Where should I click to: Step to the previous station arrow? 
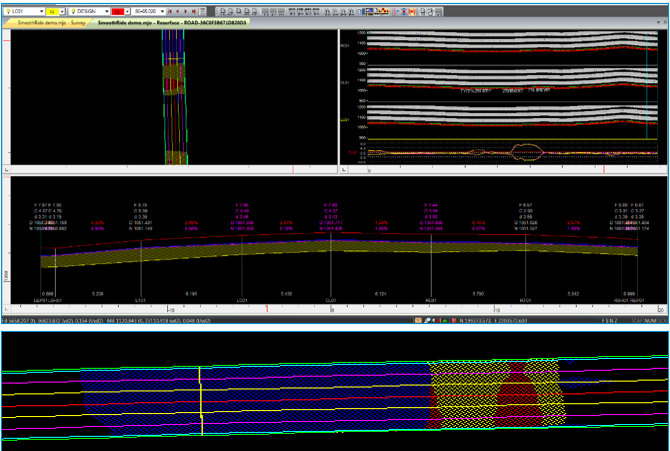tap(177, 10)
